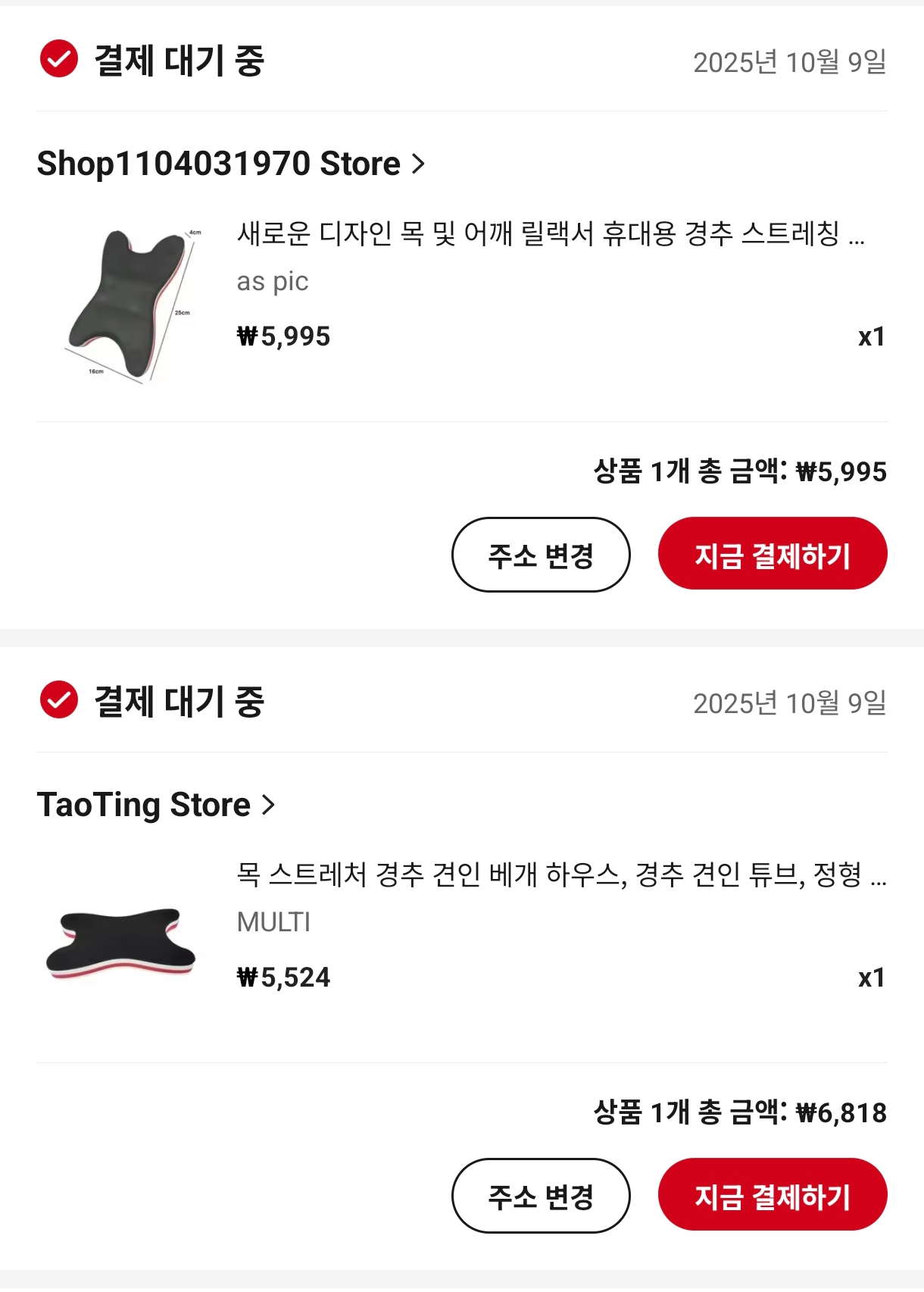Click product title starting with 새로운 디자인 목
The height and width of the screenshot is (1292, 924).
coord(550,233)
